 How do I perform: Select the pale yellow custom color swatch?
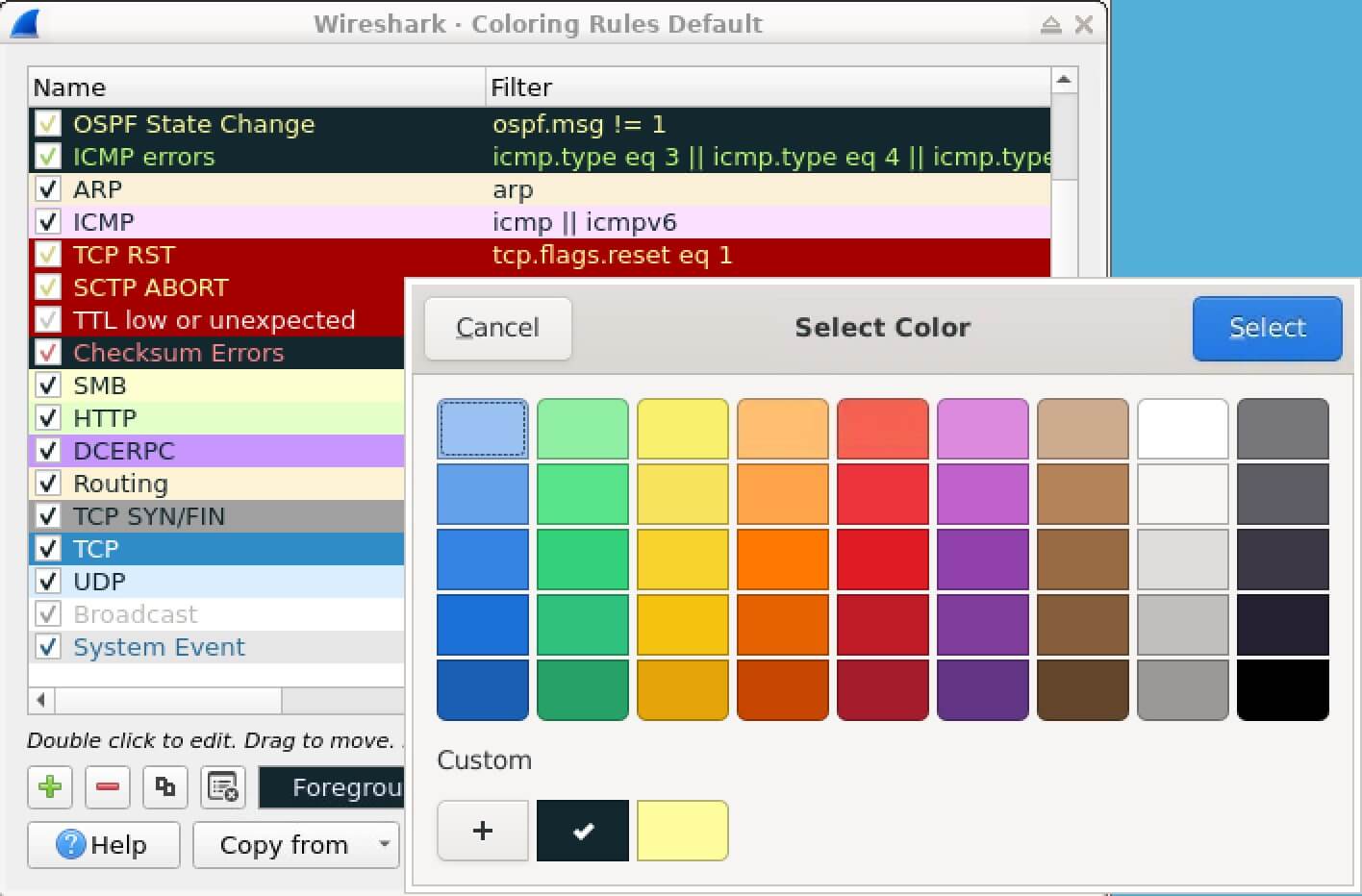pos(683,831)
